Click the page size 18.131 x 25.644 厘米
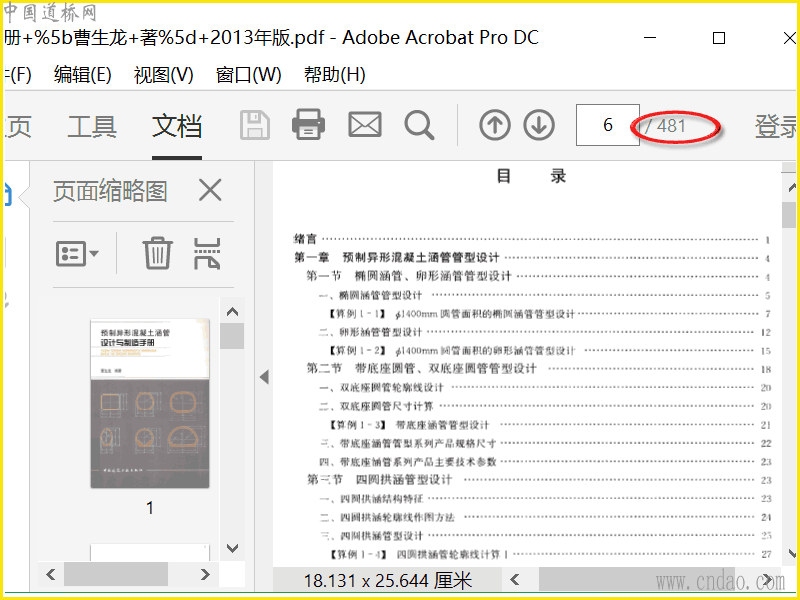Viewport: 800px width, 600px height. [388, 581]
